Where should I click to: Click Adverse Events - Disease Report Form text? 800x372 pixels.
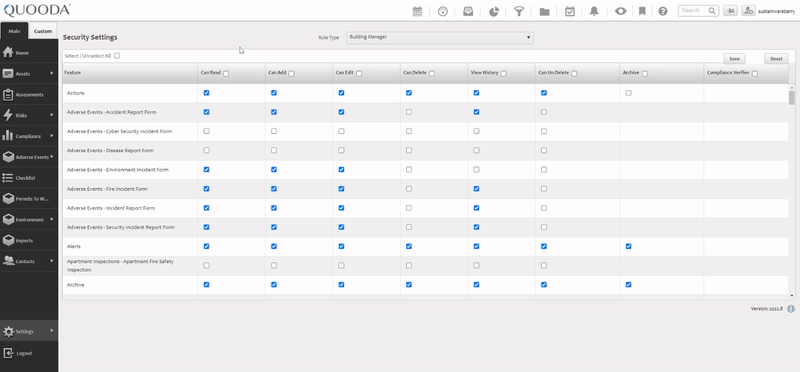(110, 151)
